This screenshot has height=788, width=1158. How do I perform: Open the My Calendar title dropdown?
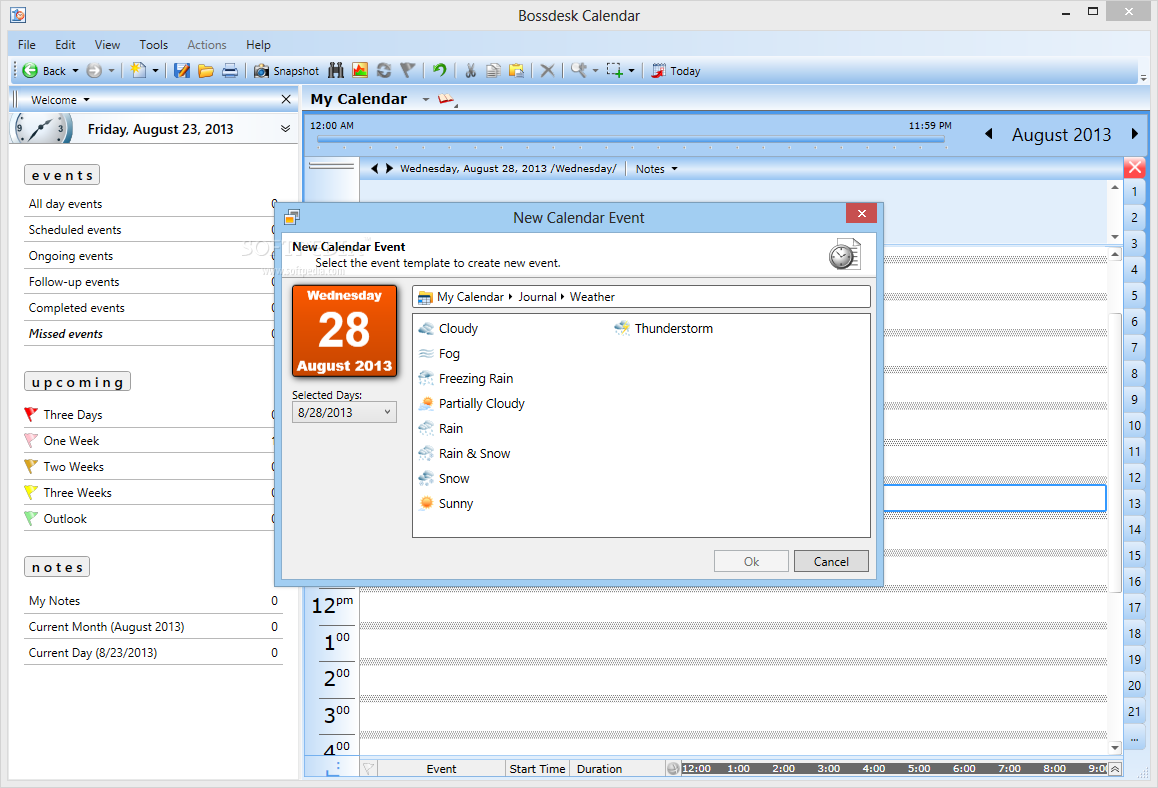point(426,100)
